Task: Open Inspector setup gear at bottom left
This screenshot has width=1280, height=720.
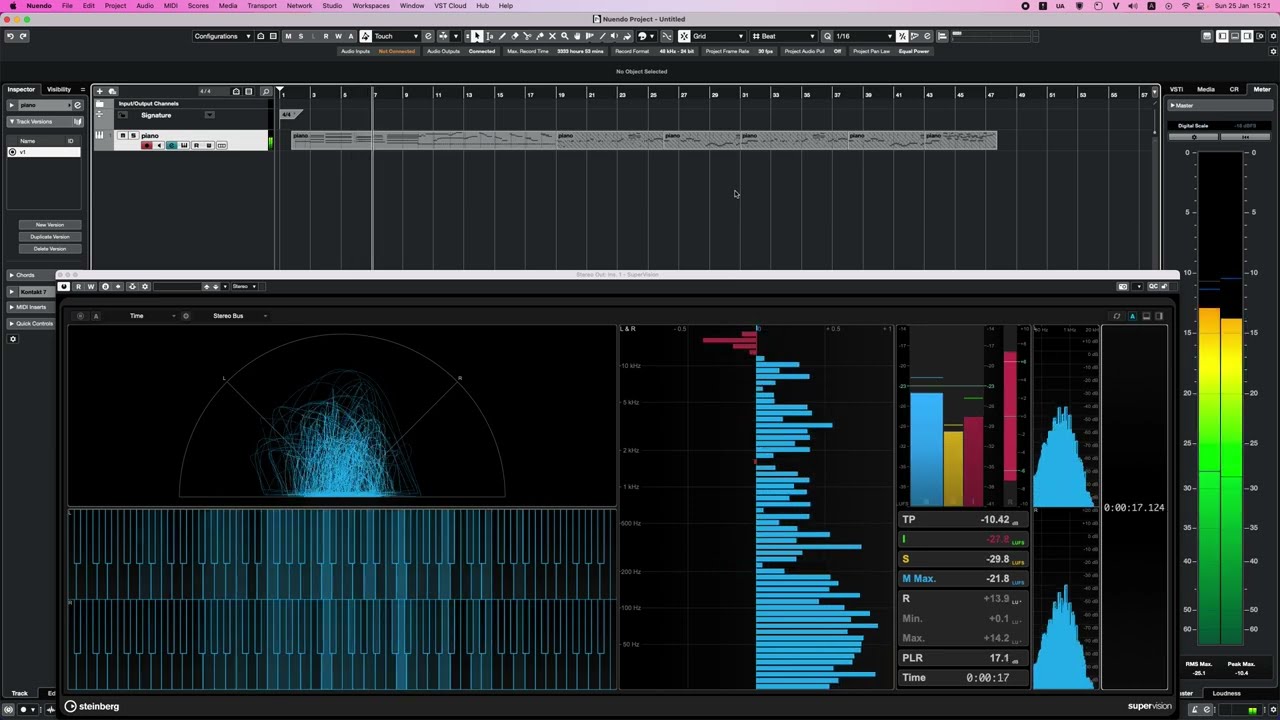Action: pyautogui.click(x=13, y=339)
